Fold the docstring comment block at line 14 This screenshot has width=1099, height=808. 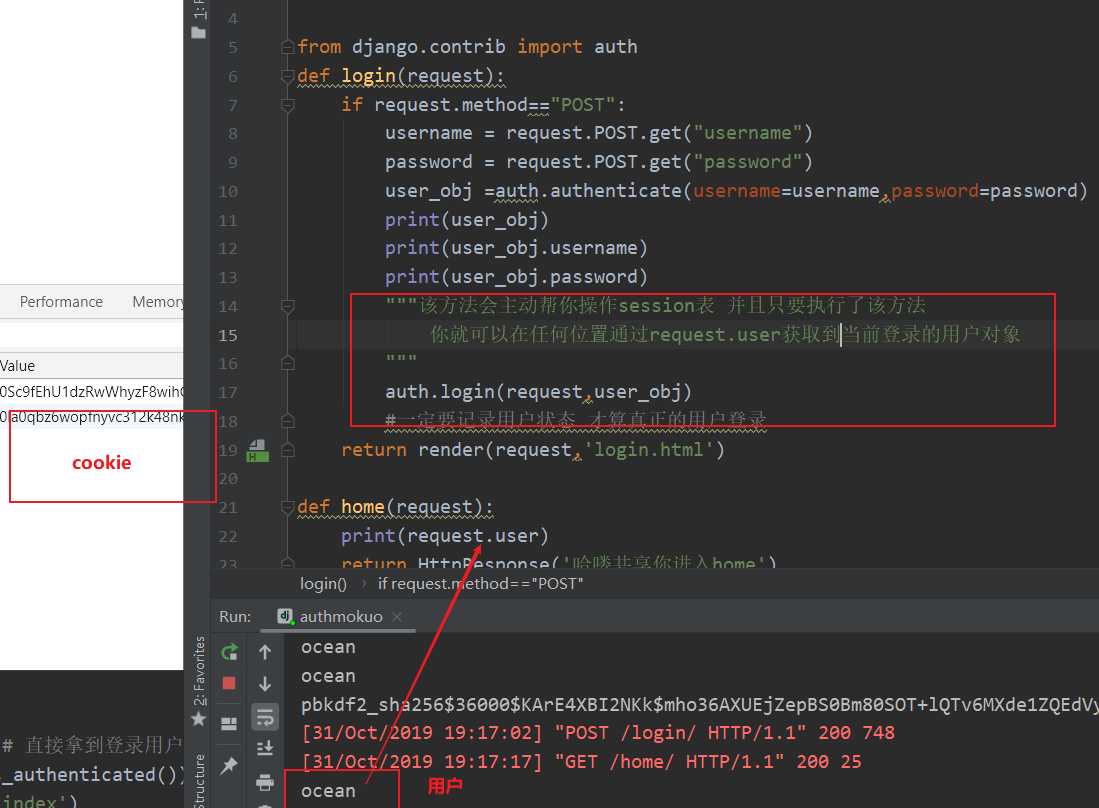289,306
